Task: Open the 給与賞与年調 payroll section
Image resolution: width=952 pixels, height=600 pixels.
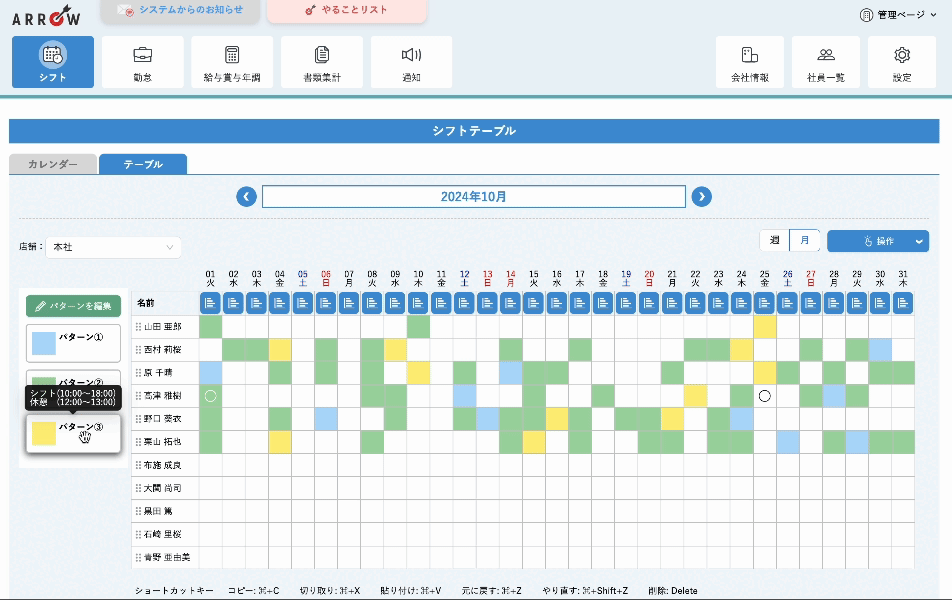Action: click(x=232, y=62)
